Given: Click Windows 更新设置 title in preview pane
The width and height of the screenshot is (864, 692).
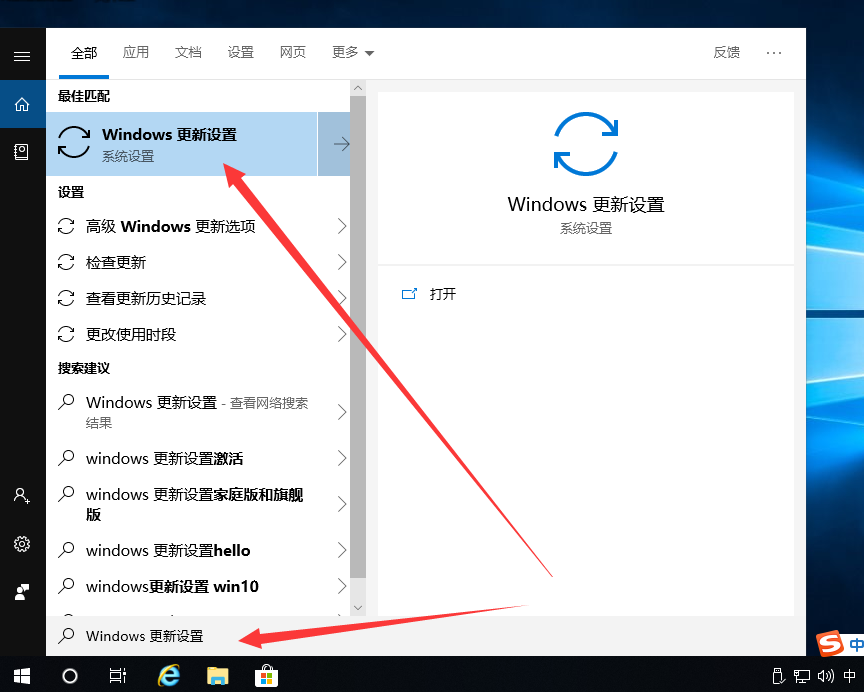Looking at the screenshot, I should [x=586, y=204].
